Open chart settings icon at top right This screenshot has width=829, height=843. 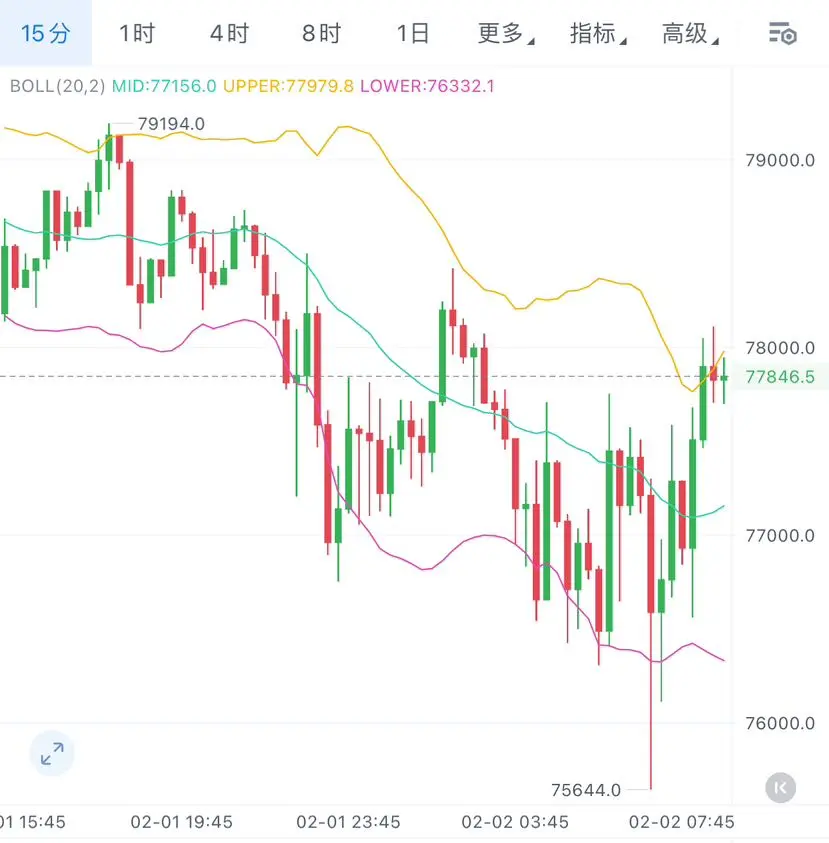coord(782,34)
